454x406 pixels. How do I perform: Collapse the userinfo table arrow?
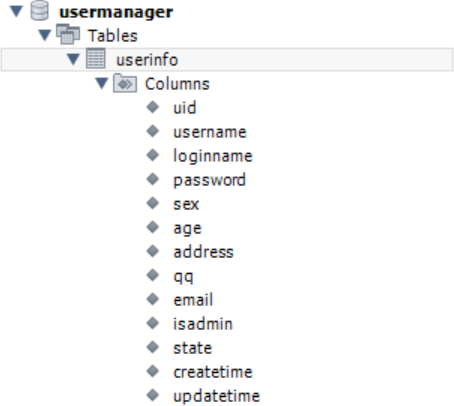[73, 59]
